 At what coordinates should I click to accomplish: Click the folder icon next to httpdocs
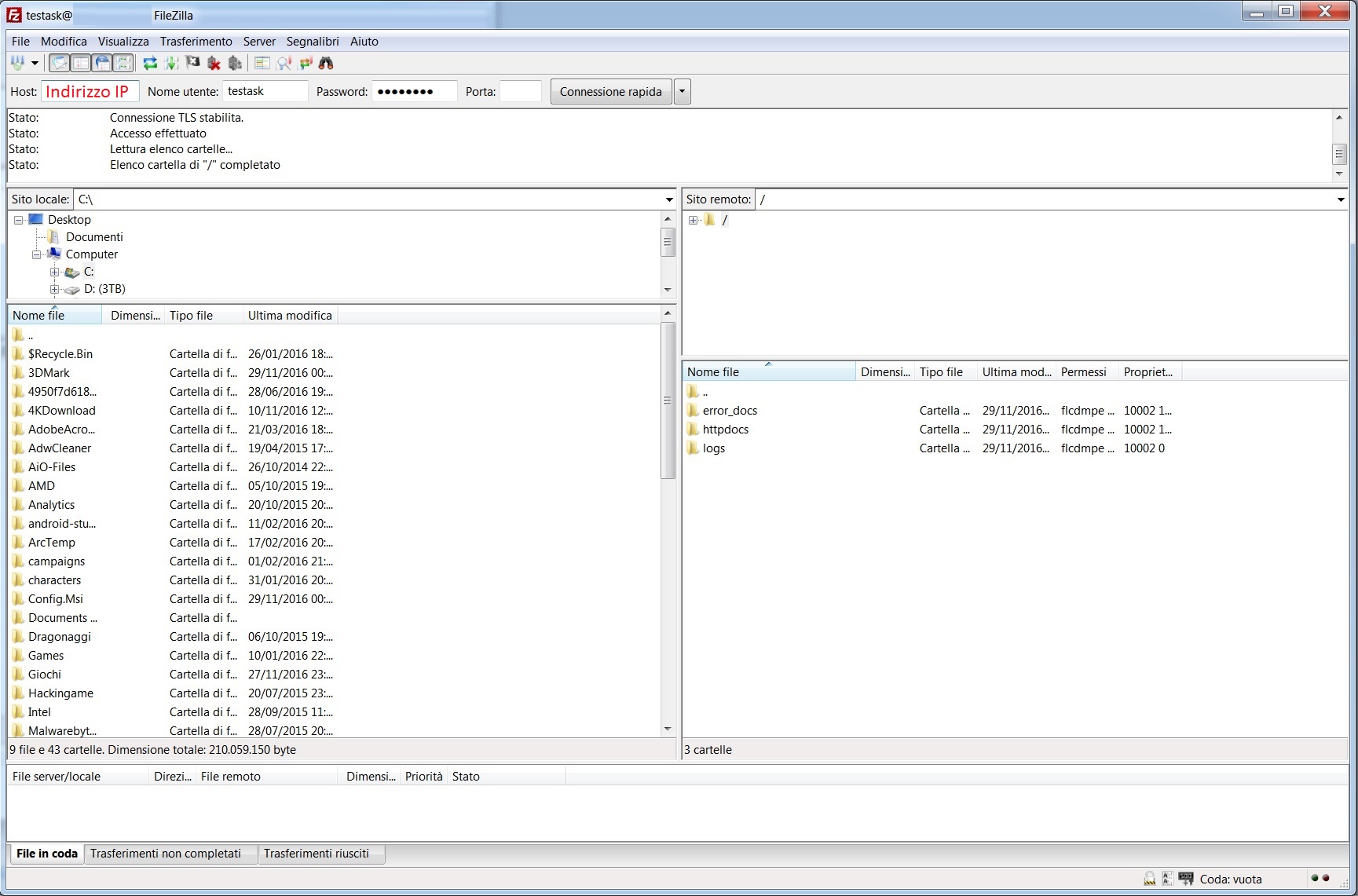[x=693, y=429]
